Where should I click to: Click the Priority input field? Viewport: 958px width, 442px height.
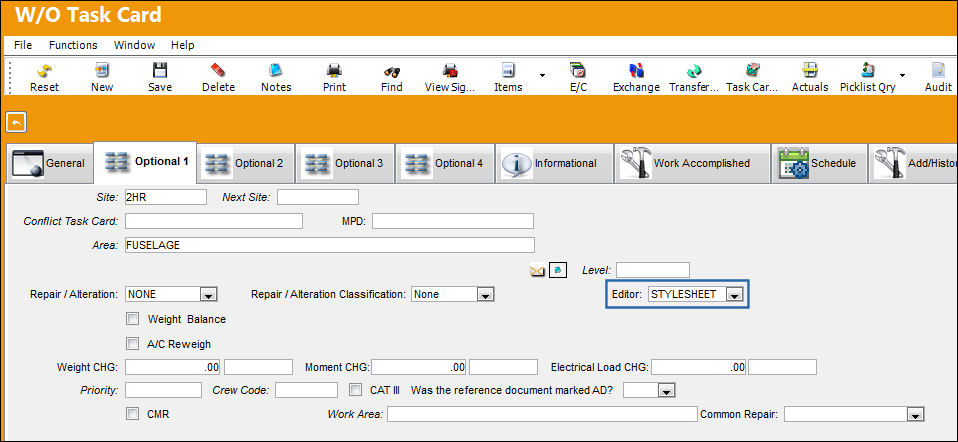coord(163,390)
